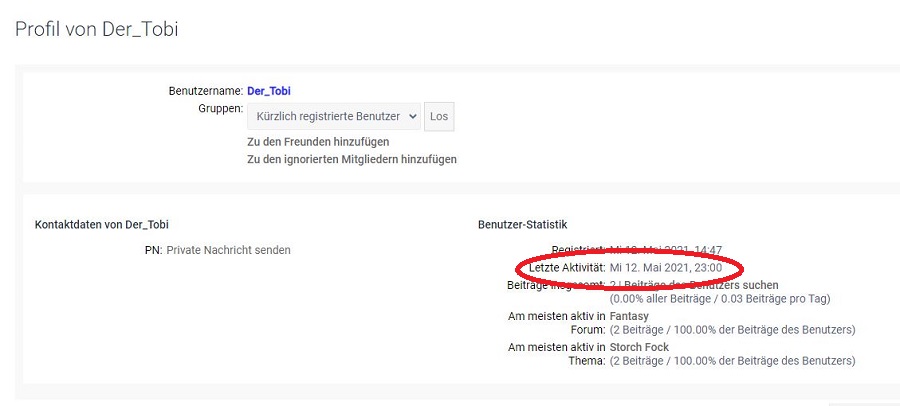The width and height of the screenshot is (900, 406).
Task: Click 'Beiträge des Benutzers suchen' link
Action: (702, 285)
